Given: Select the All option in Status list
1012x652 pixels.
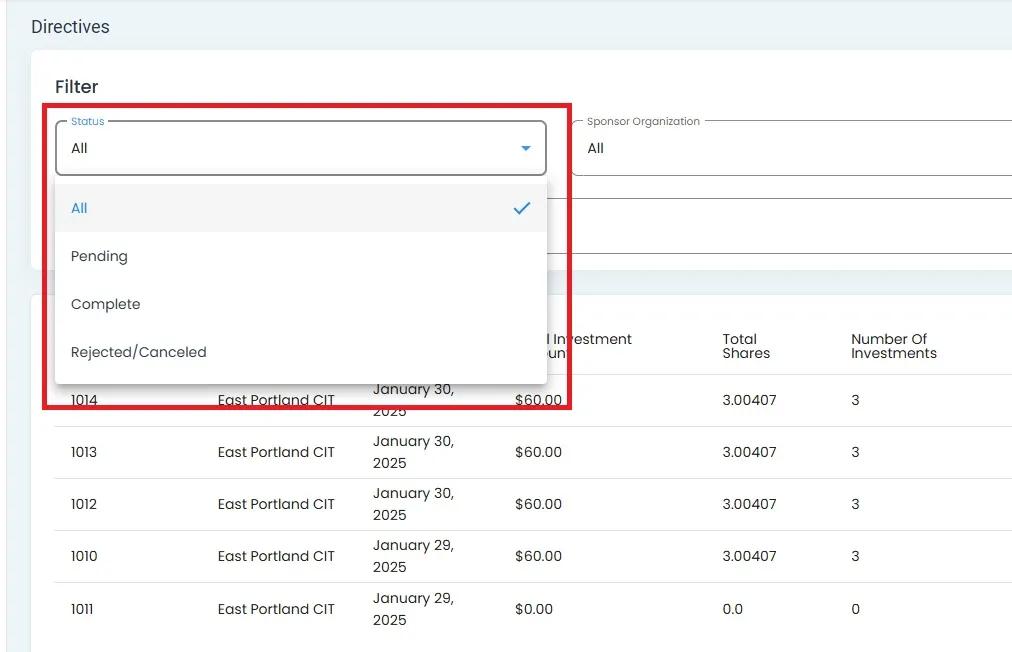Looking at the screenshot, I should click(79, 208).
